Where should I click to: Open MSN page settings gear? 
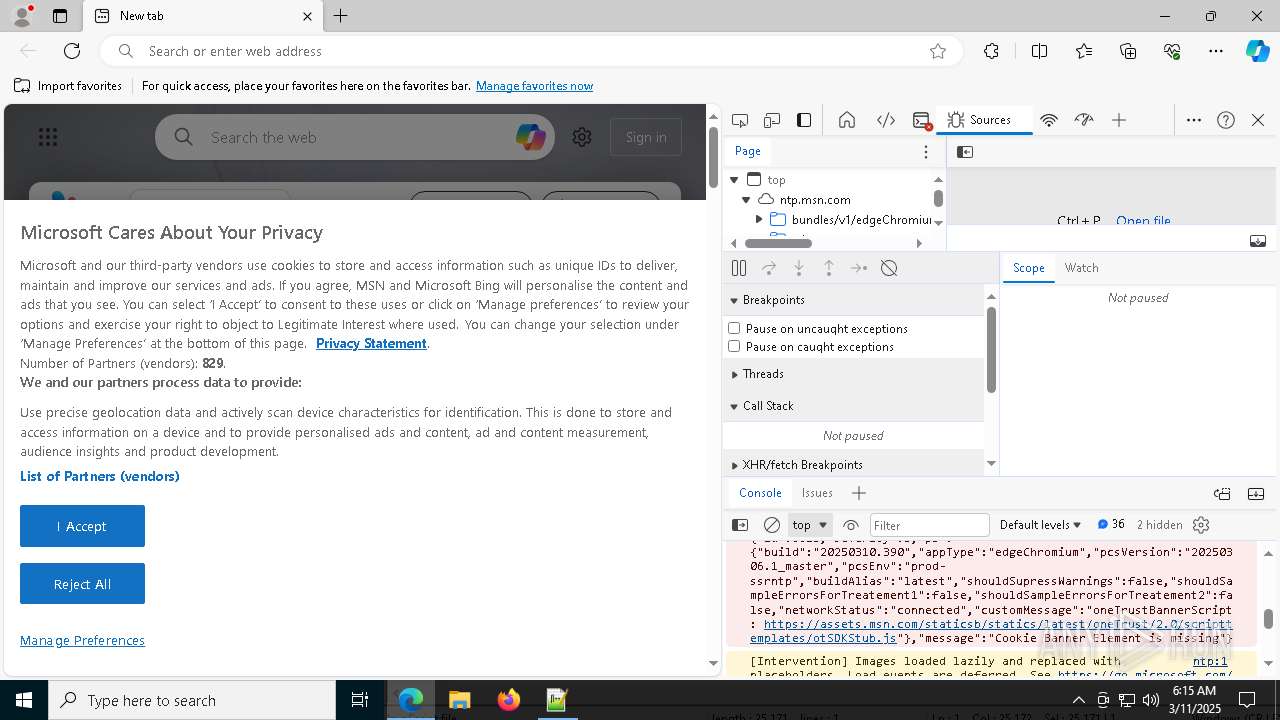[x=582, y=137]
